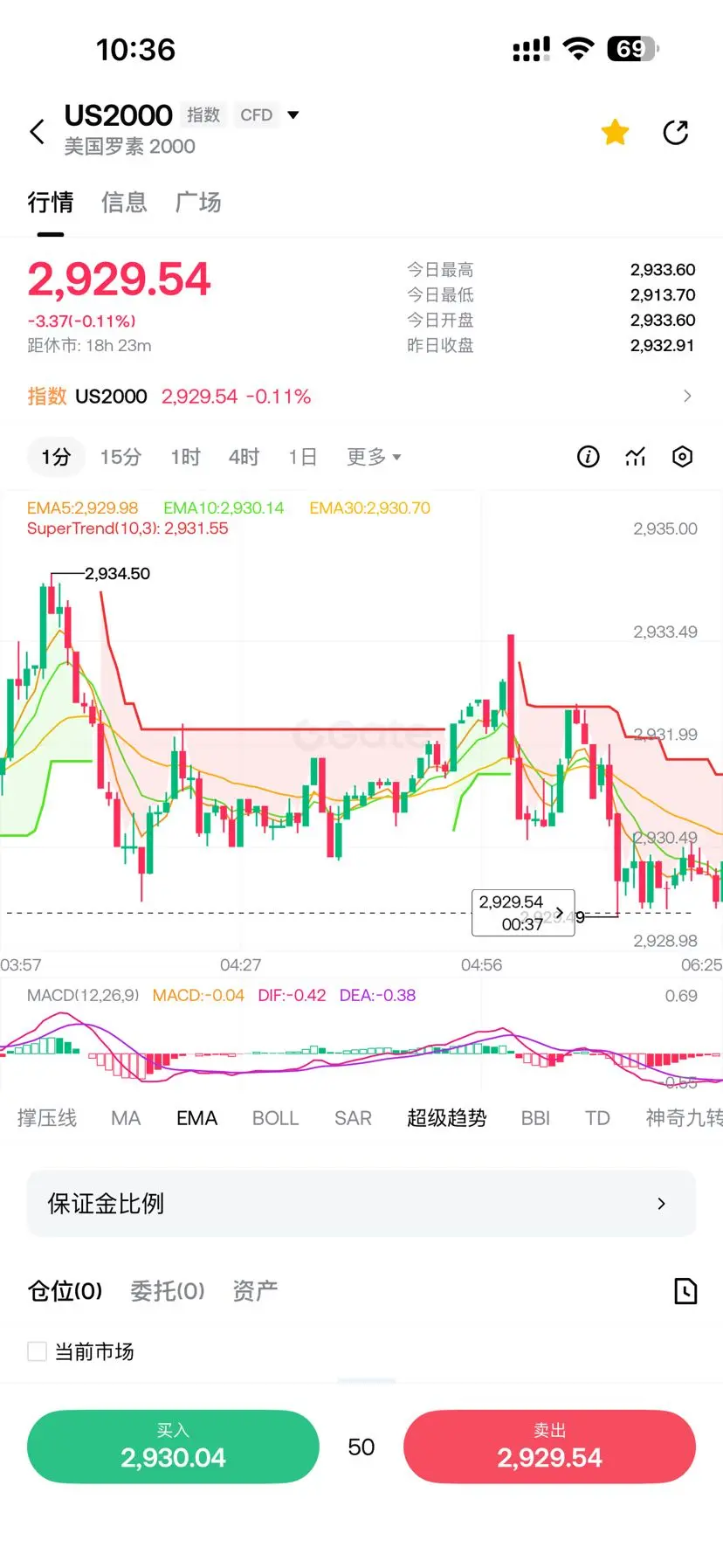Viewport: 723px width, 1568px height.
Task: Tap the 50 quantity value
Action: (361, 1447)
